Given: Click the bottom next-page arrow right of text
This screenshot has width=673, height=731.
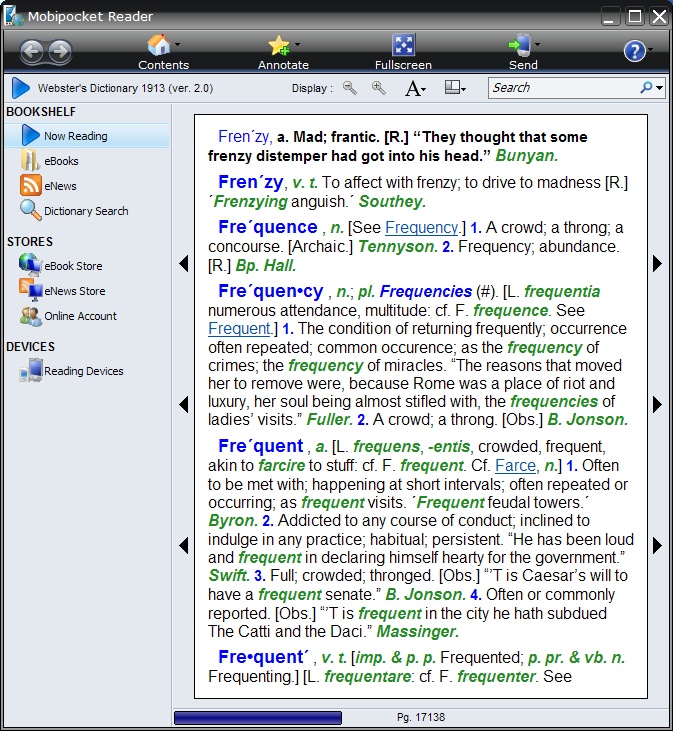Looking at the screenshot, I should pos(657,545).
